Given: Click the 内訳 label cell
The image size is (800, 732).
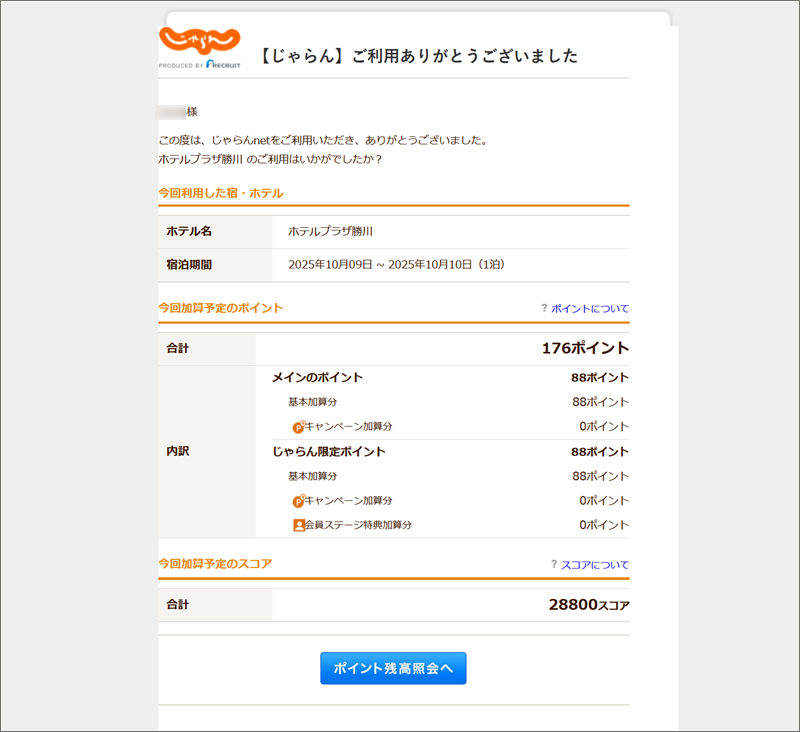Looking at the screenshot, I should coord(178,452).
